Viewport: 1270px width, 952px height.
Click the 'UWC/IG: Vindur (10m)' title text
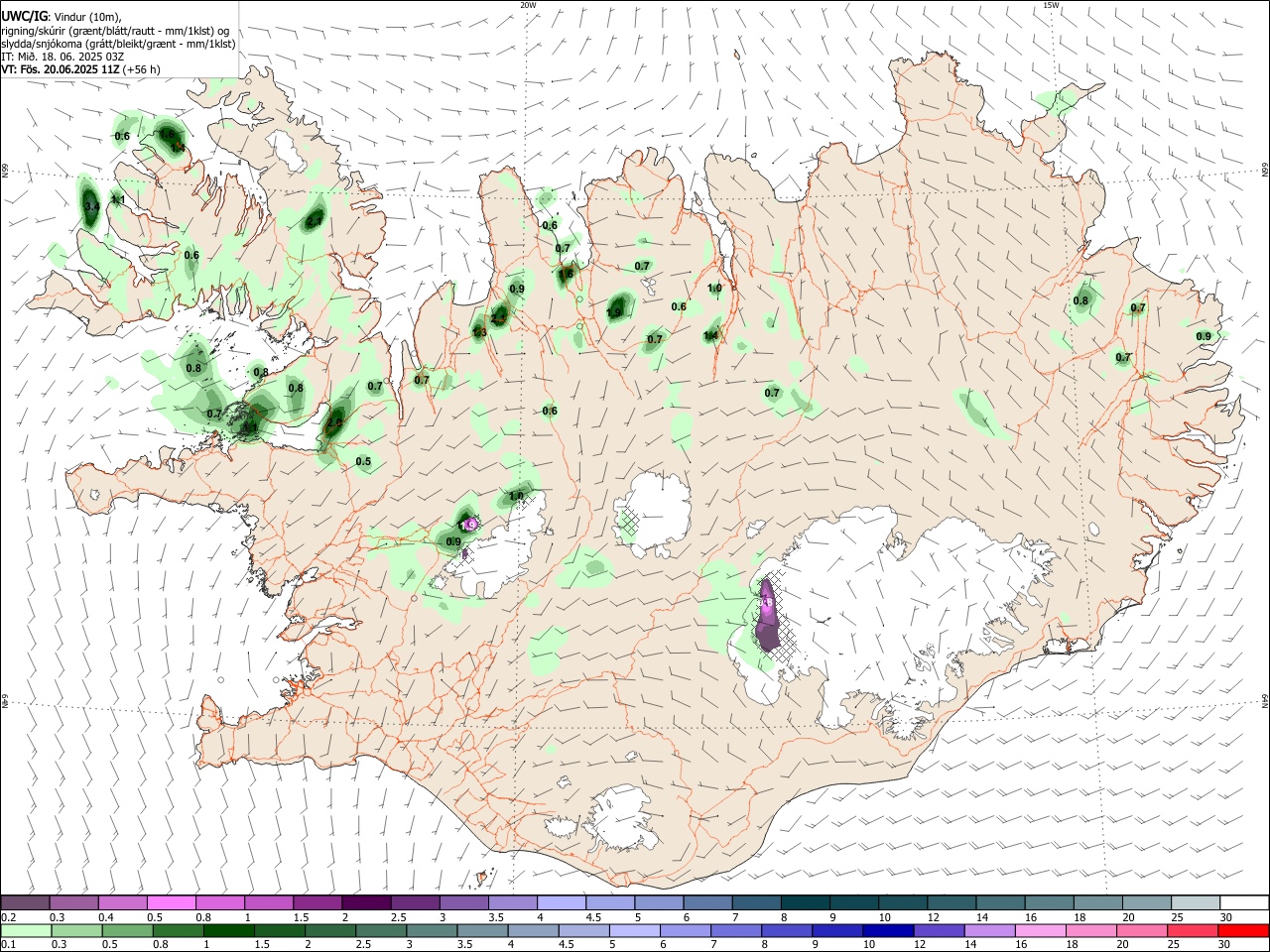tap(61, 16)
